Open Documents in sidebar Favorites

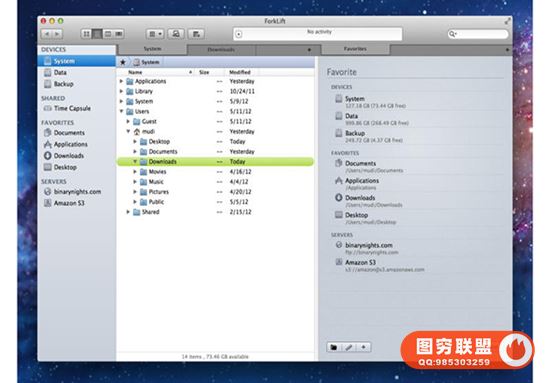tap(77, 133)
